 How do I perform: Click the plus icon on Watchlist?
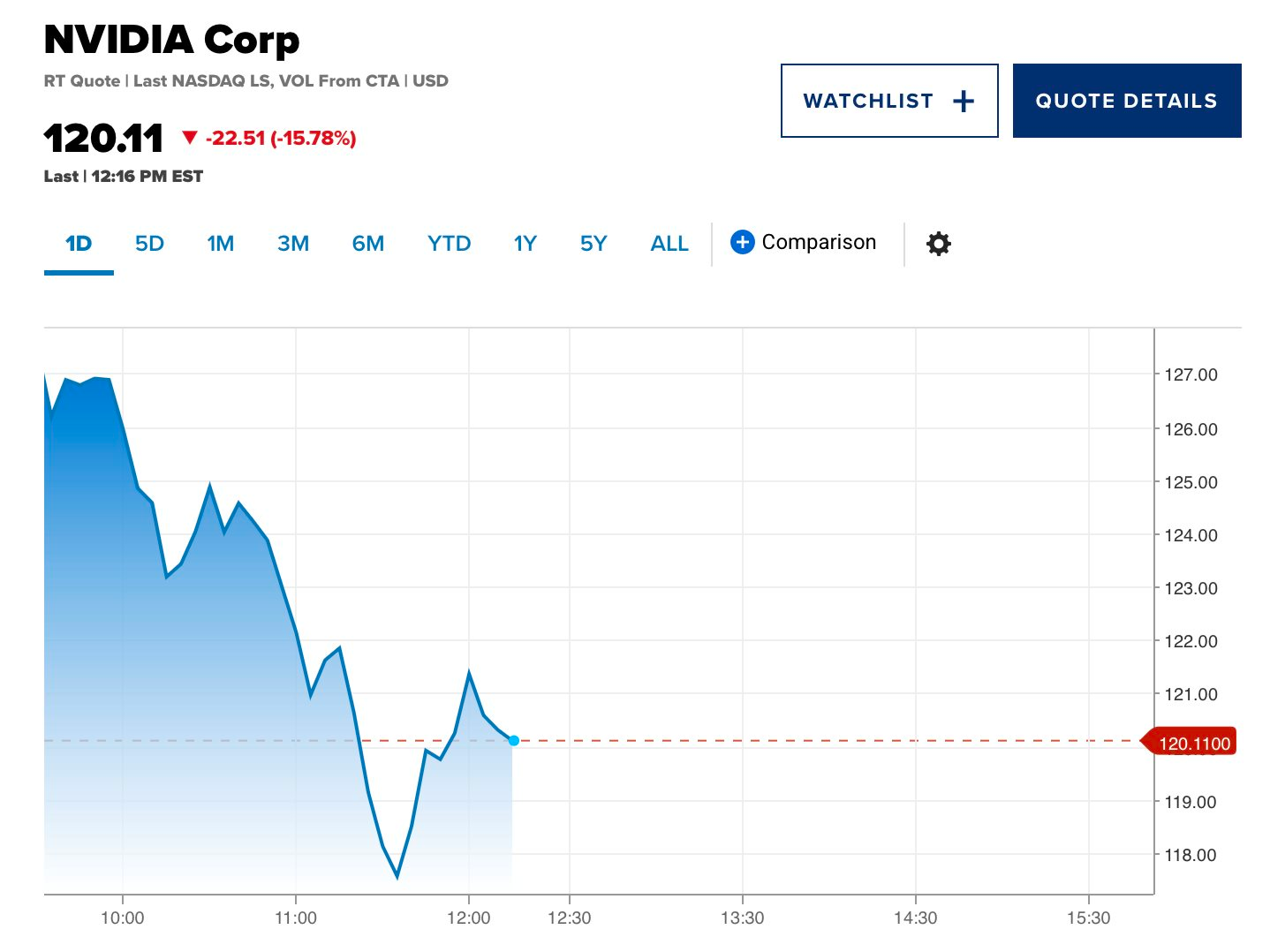[x=964, y=102]
